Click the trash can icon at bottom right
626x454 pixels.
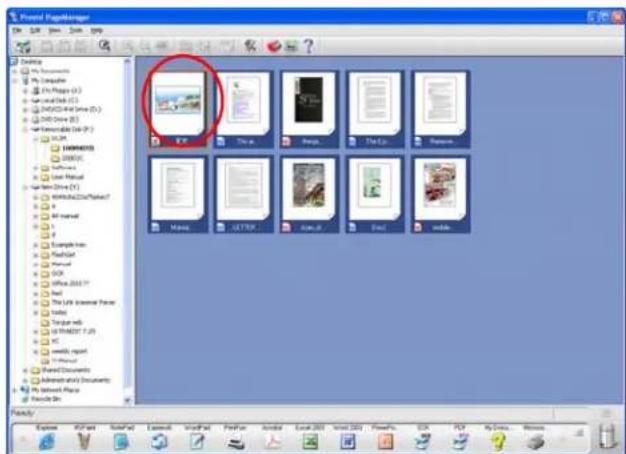[x=606, y=436]
